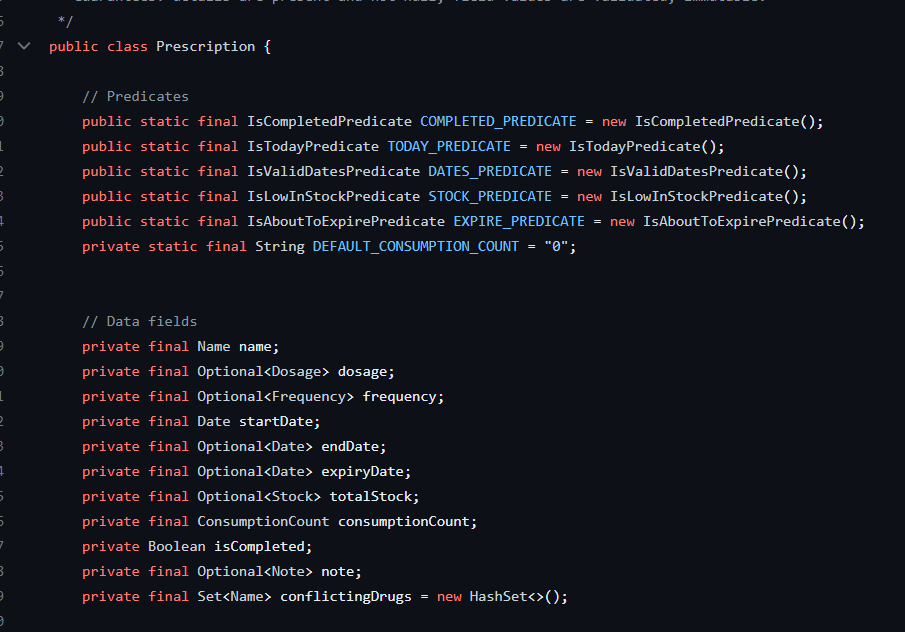The width and height of the screenshot is (905, 632).
Task: Click the 'isCompleted' field identifier
Action: pos(259,547)
